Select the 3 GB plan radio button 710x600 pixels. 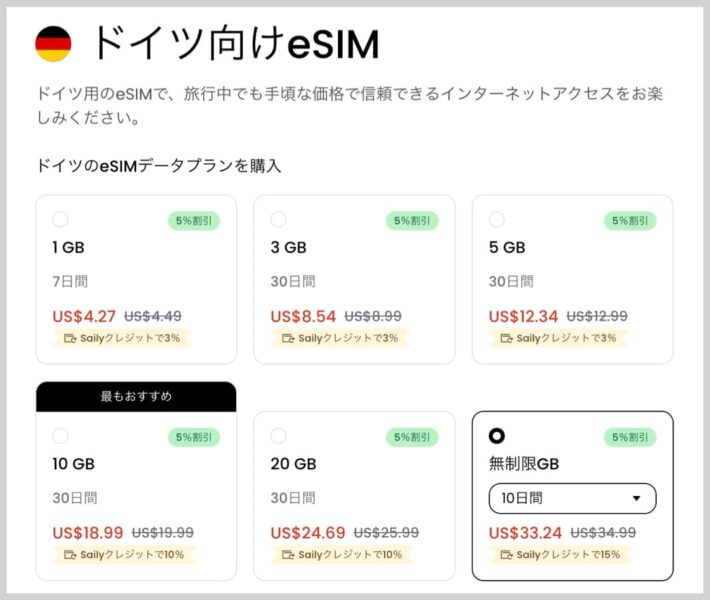[x=278, y=220]
